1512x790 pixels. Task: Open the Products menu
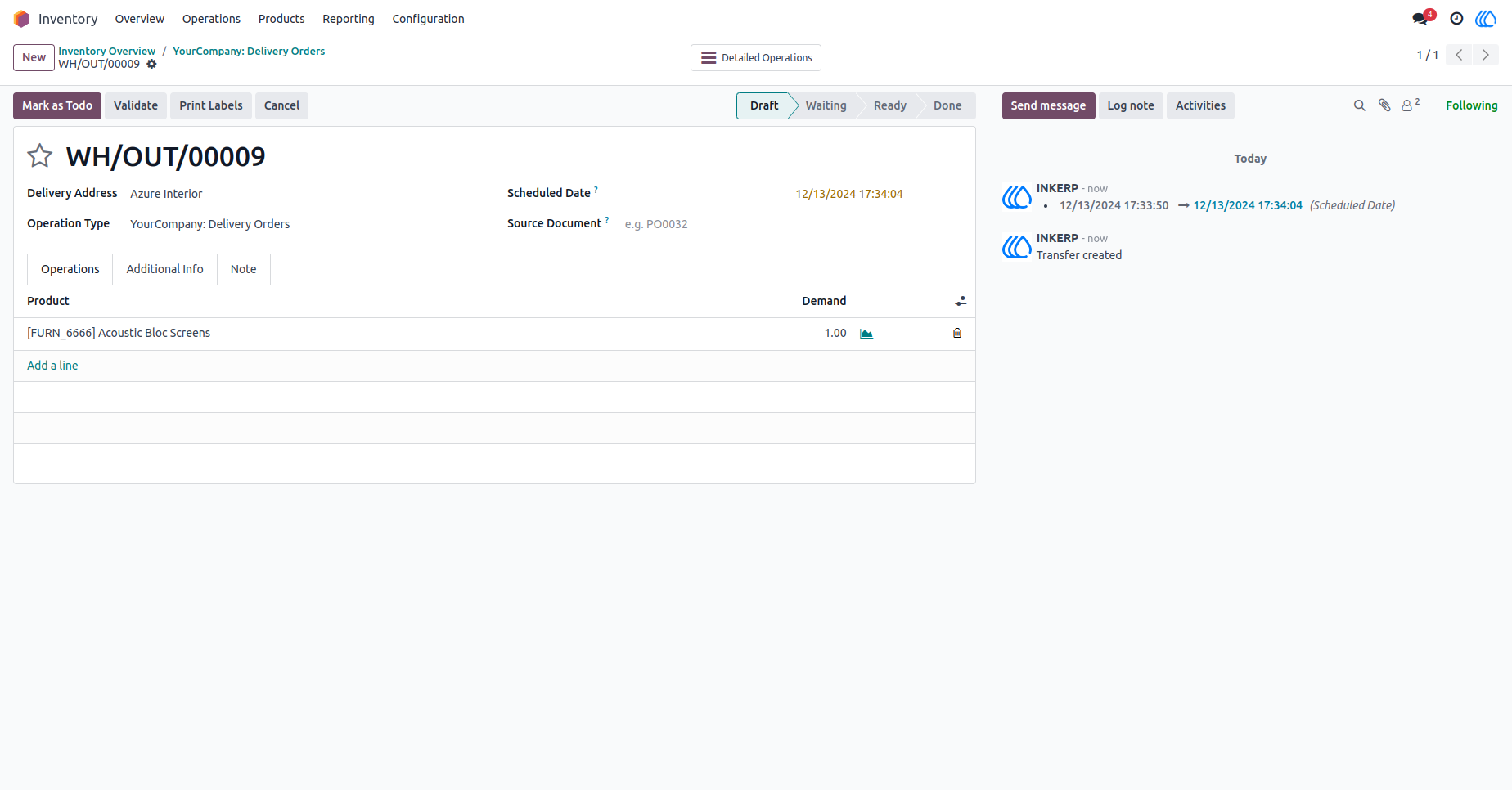[x=281, y=19]
